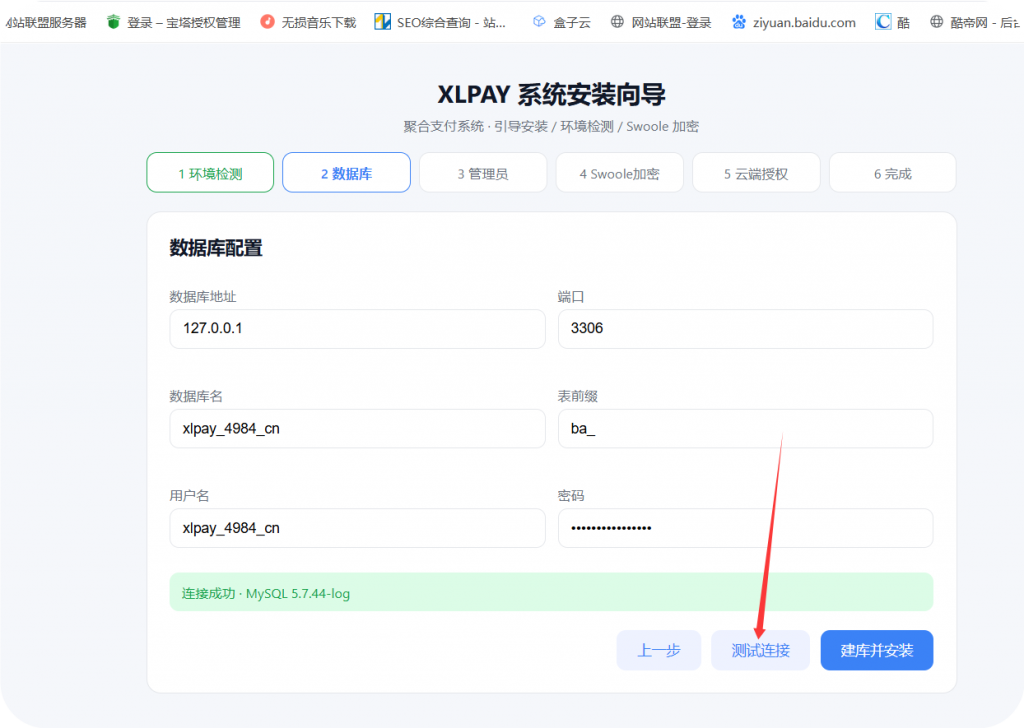Click the 测试连接 button
This screenshot has height=728, width=1024.
[x=761, y=650]
